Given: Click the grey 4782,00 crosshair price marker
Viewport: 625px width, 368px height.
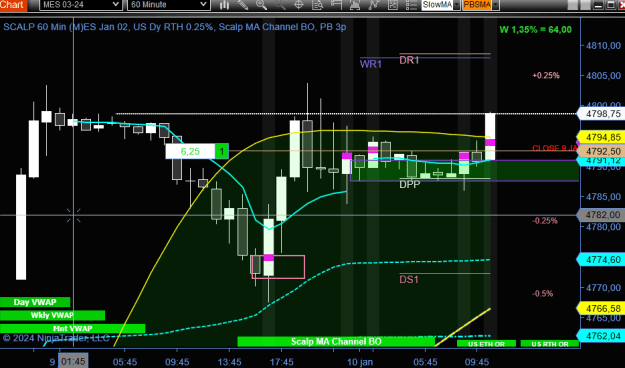Looking at the screenshot, I should pos(601,215).
